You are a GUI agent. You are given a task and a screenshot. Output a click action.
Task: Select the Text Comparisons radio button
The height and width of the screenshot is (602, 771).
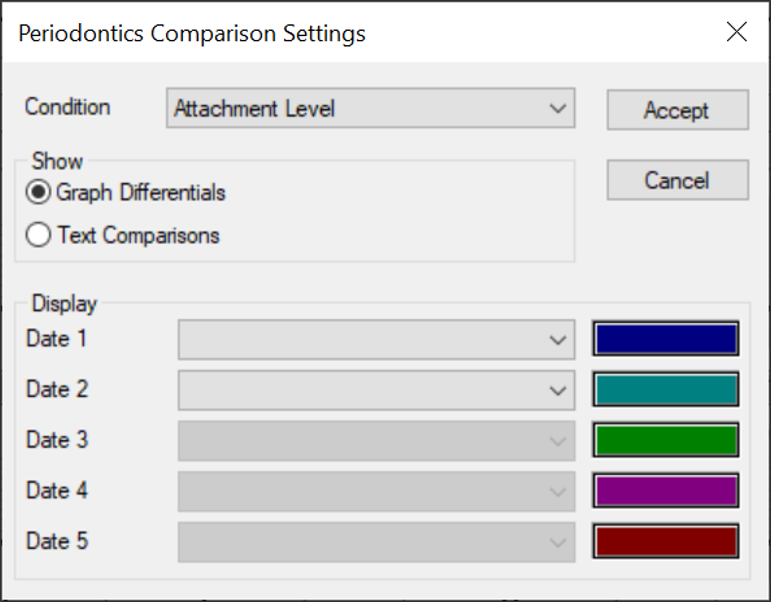coord(39,236)
